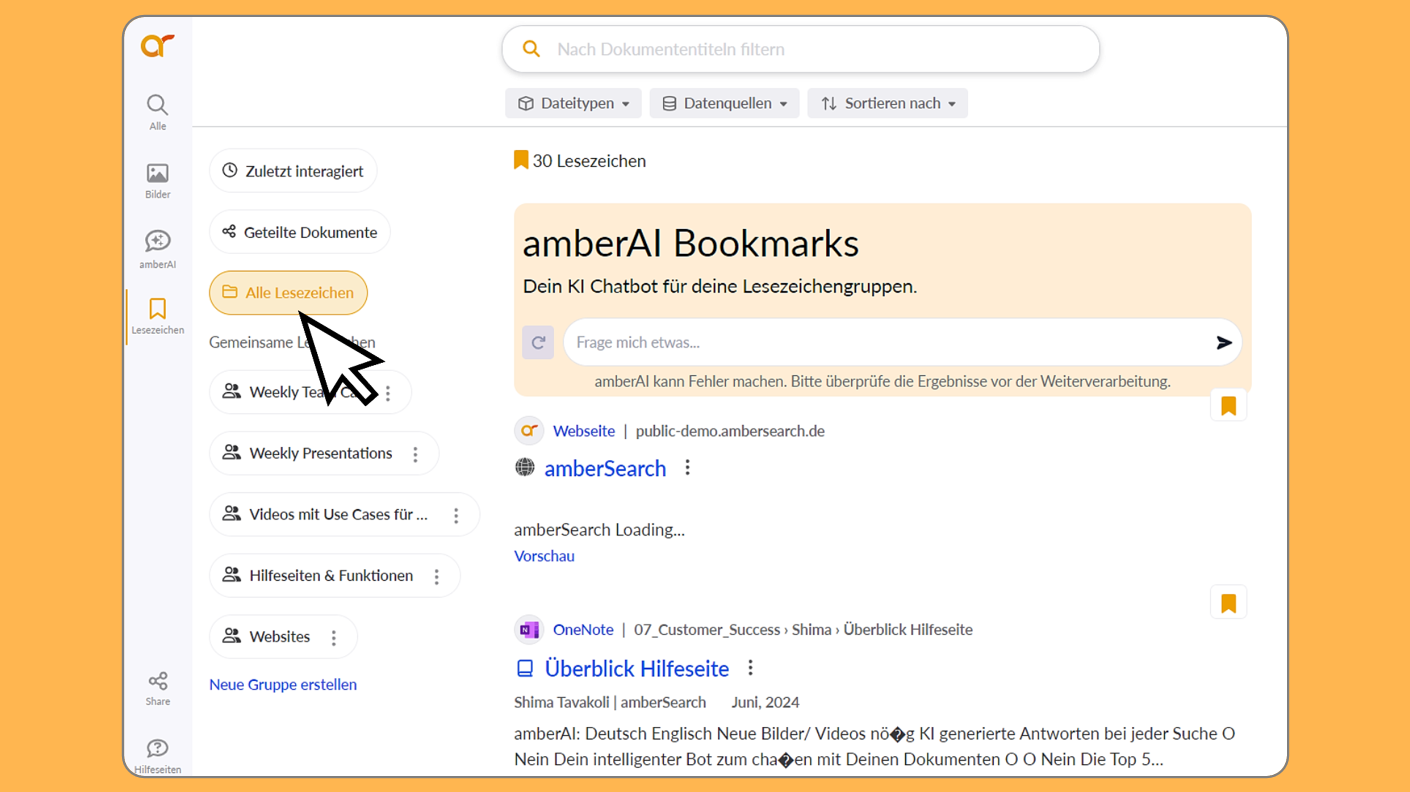1410x792 pixels.
Task: Open the amberAI chat section
Action: (158, 249)
